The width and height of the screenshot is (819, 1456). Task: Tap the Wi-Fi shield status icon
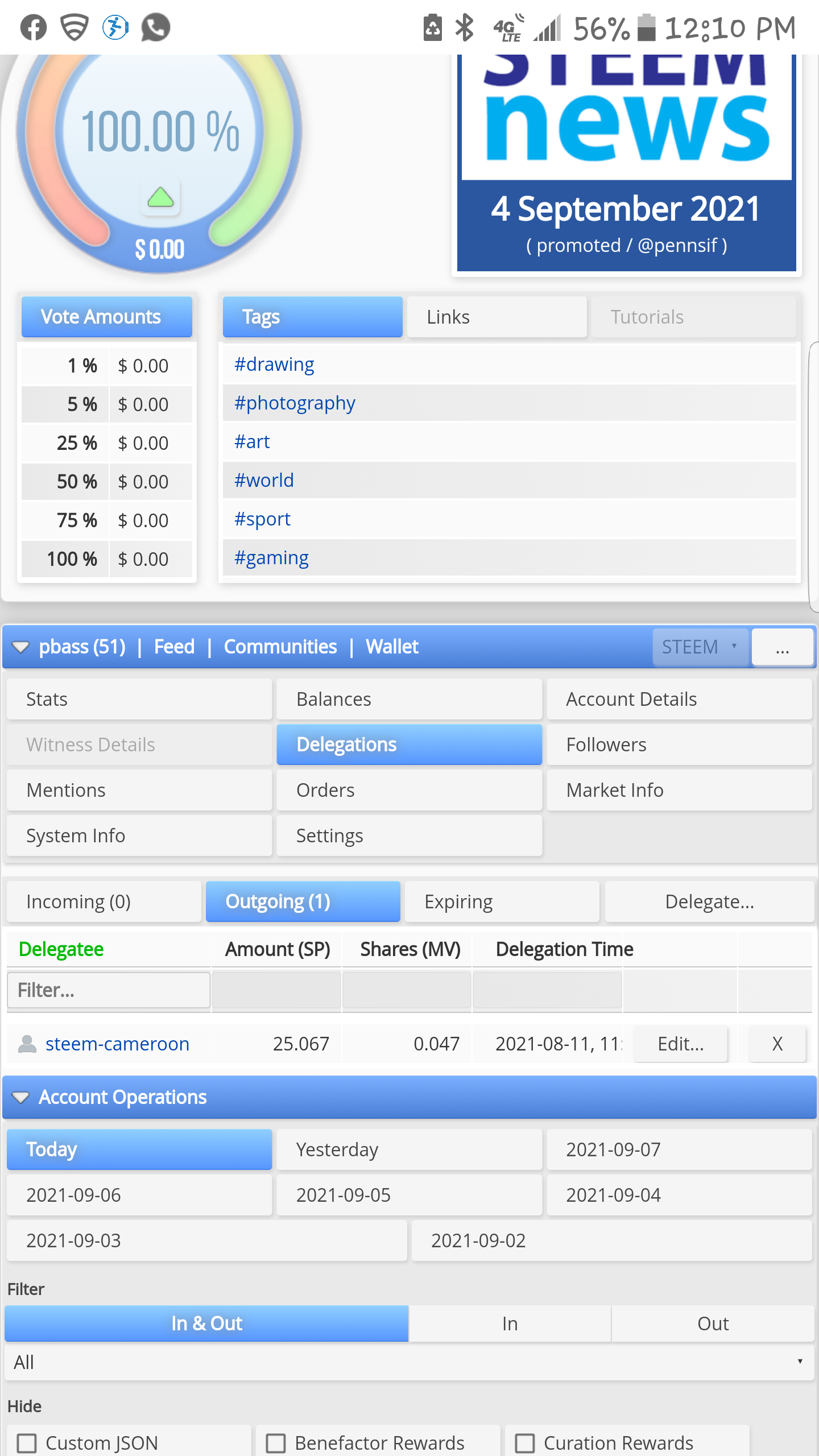[x=75, y=27]
